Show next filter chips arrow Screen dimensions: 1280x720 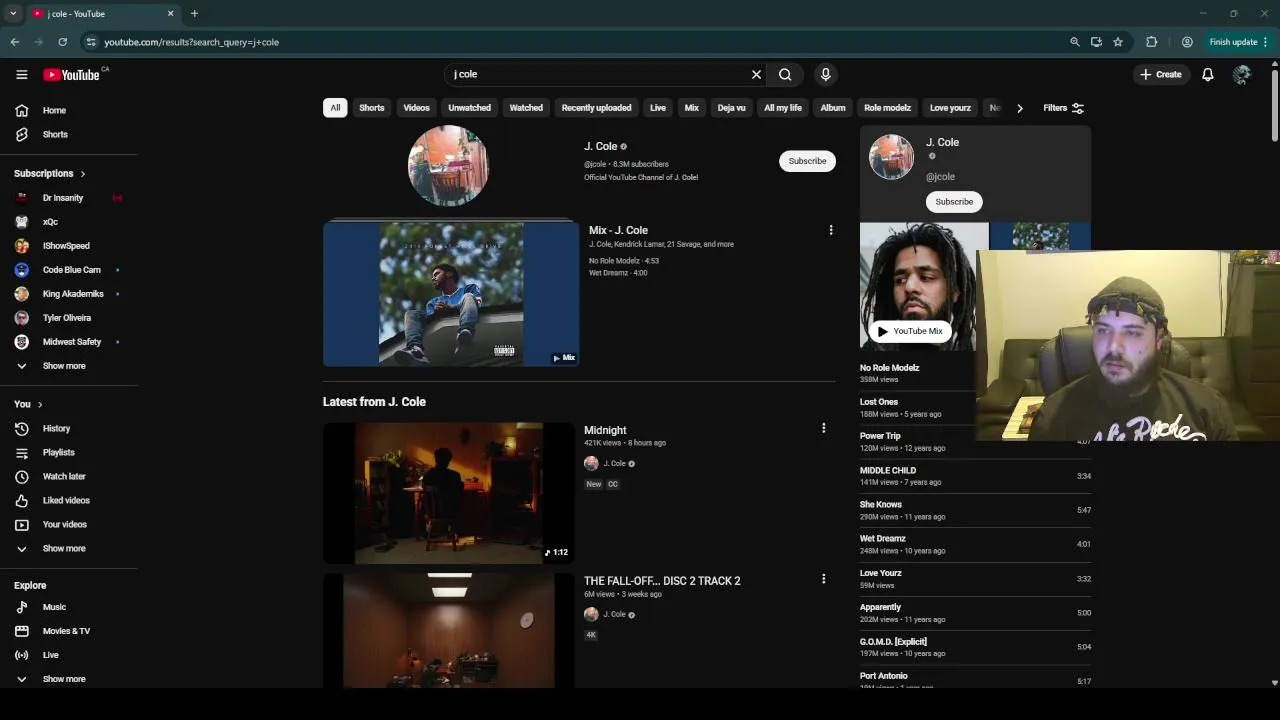point(1019,108)
